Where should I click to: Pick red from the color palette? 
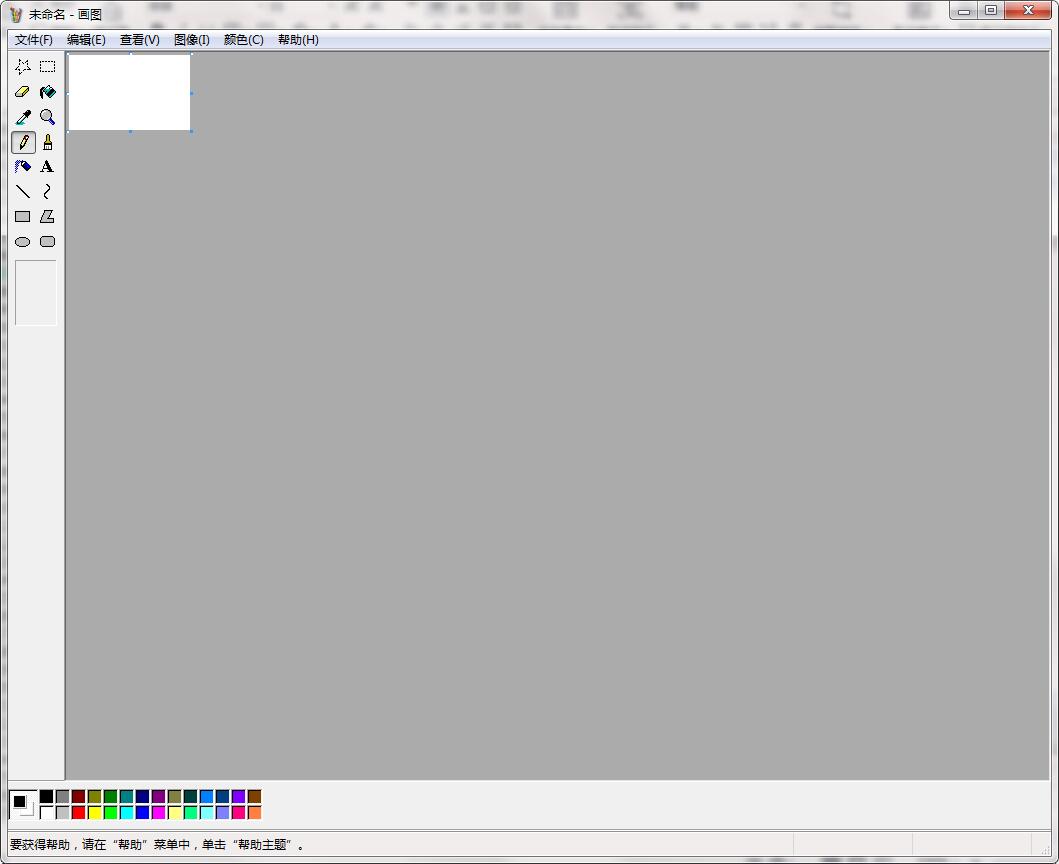(79, 812)
